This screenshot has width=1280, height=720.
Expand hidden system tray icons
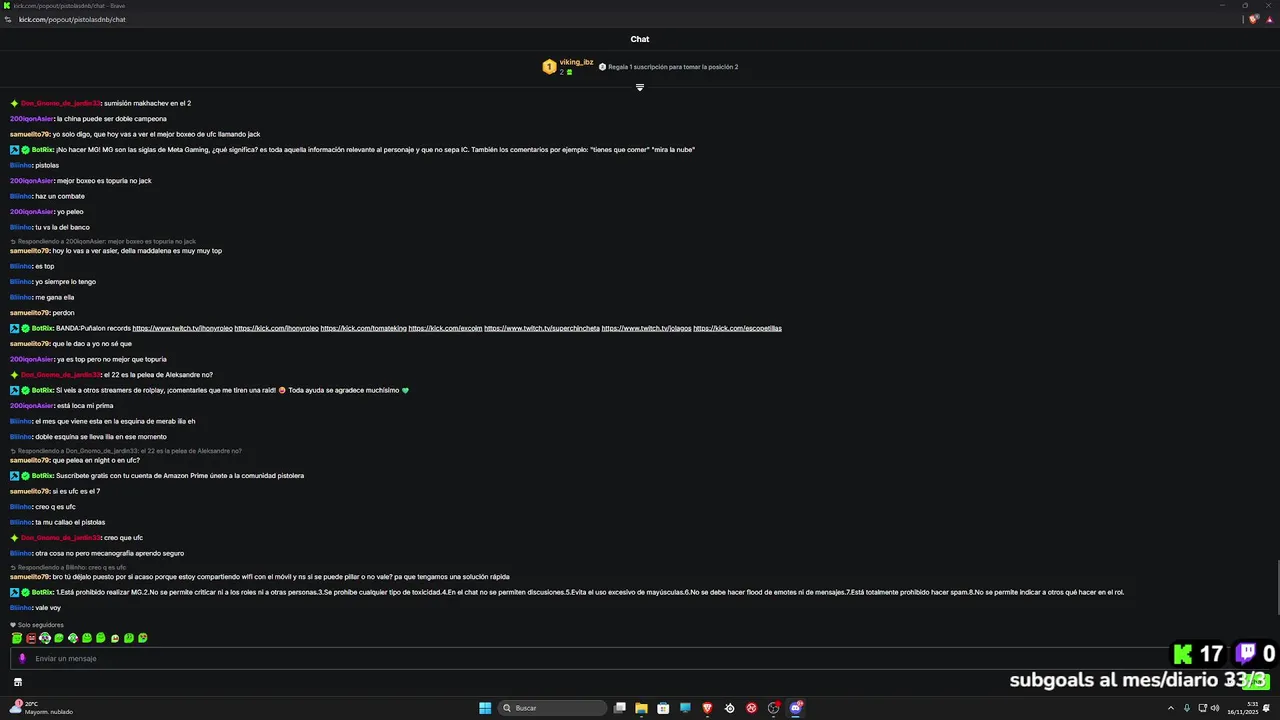pos(1171,708)
